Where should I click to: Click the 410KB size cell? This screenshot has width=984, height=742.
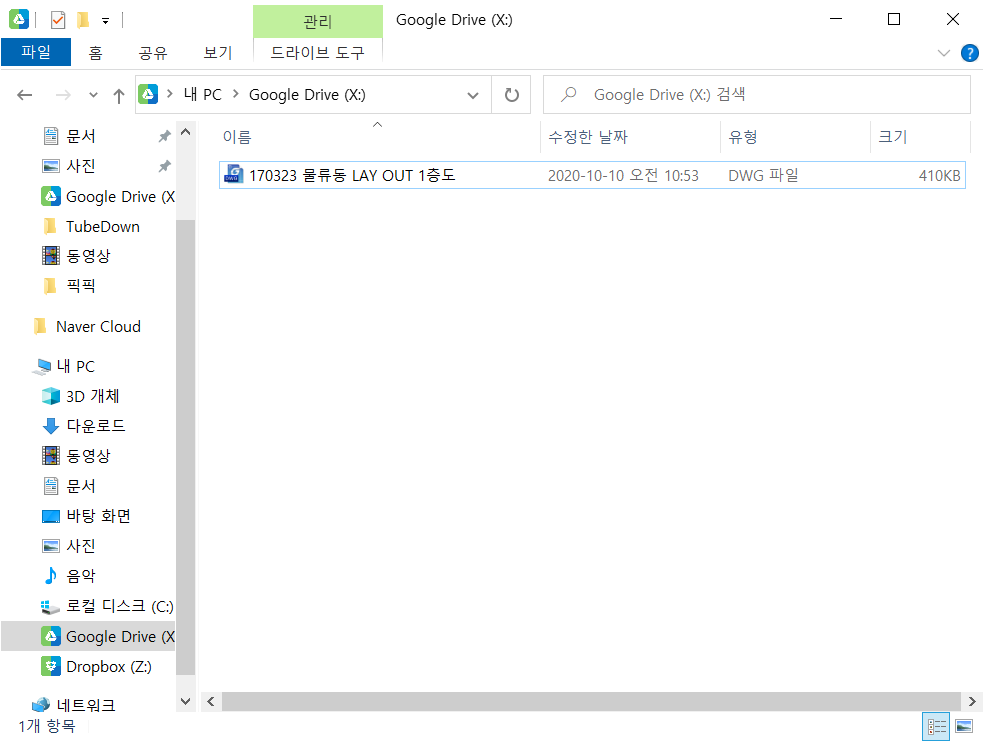(x=939, y=176)
